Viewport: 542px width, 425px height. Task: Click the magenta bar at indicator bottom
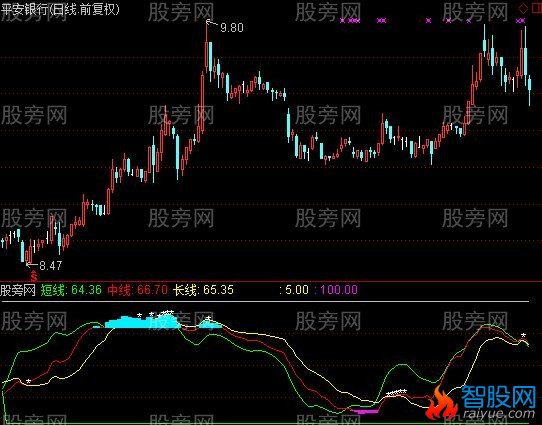coord(364,411)
